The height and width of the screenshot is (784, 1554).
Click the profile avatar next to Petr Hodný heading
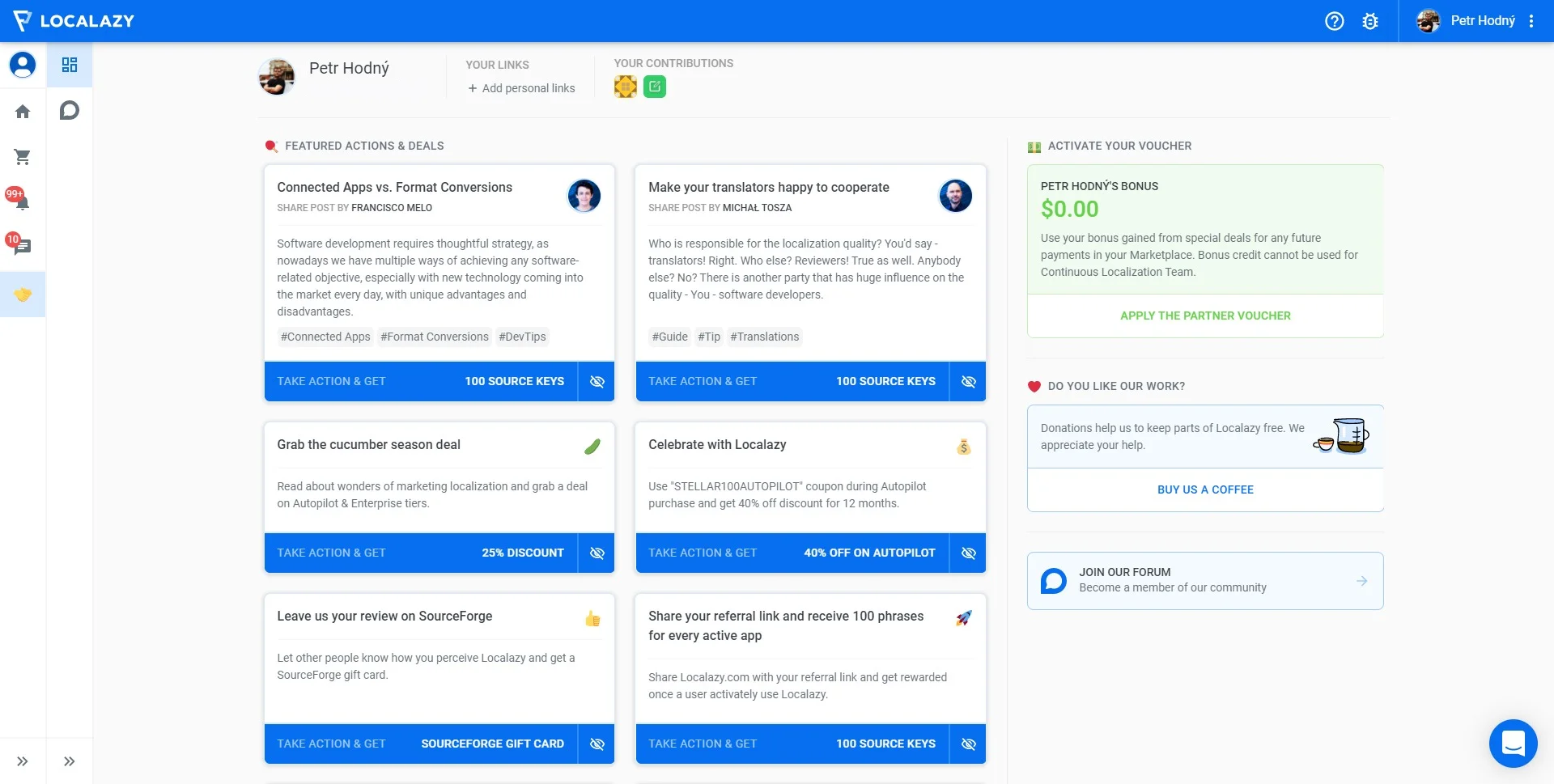277,77
